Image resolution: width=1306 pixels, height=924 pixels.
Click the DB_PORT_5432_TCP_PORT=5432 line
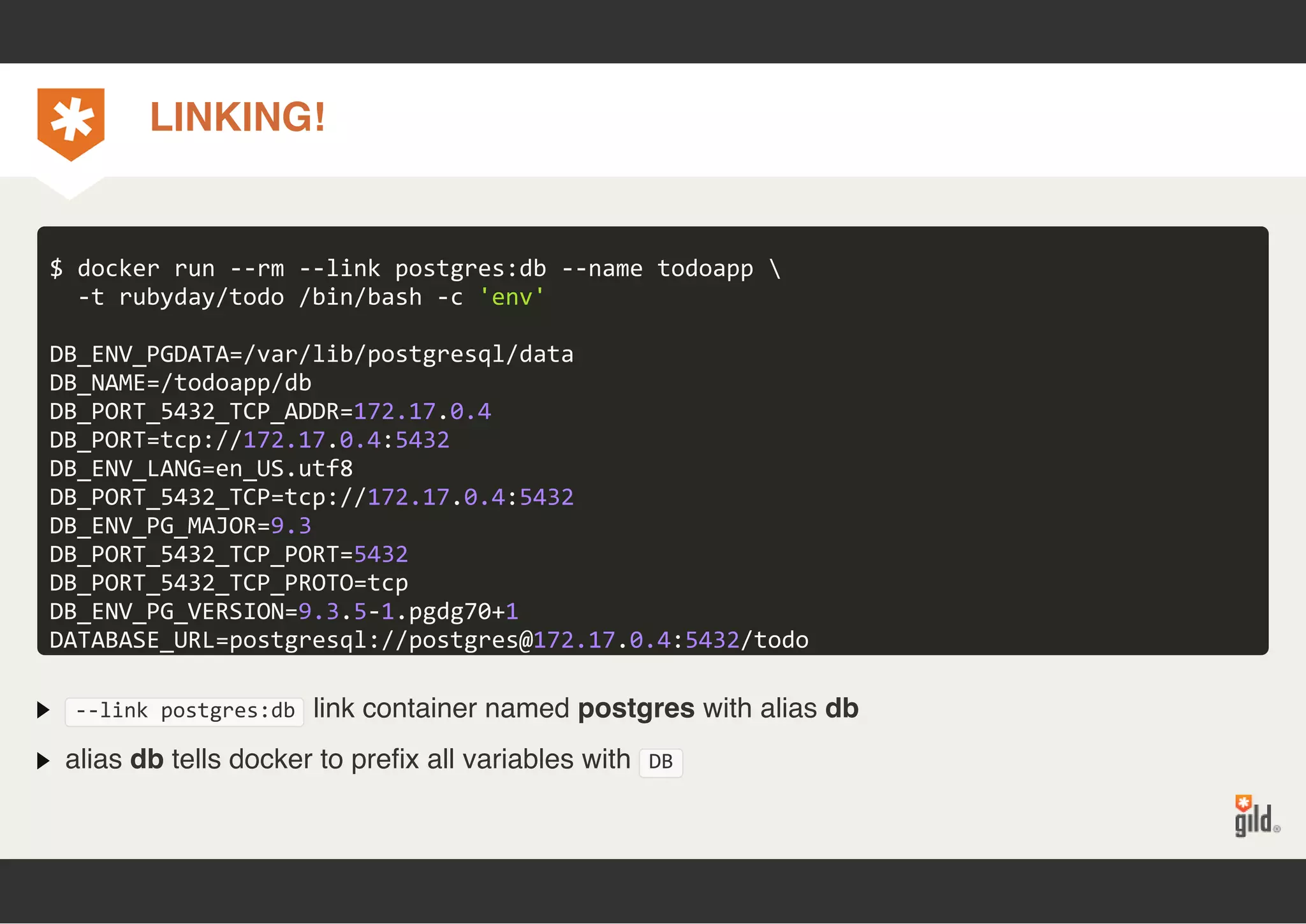pyautogui.click(x=229, y=555)
